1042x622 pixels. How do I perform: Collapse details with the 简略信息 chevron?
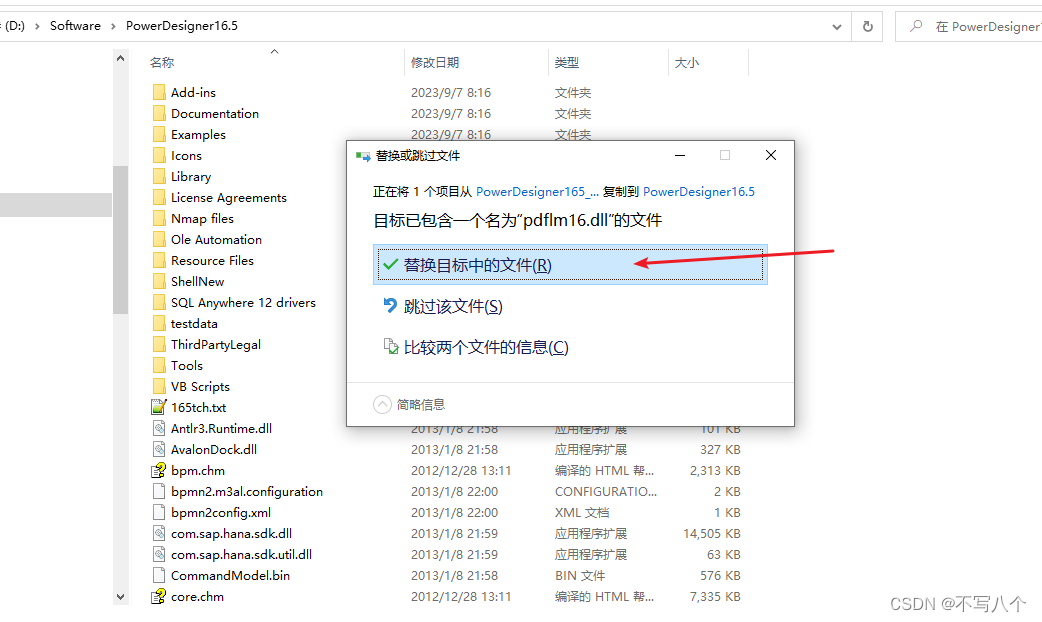[382, 404]
